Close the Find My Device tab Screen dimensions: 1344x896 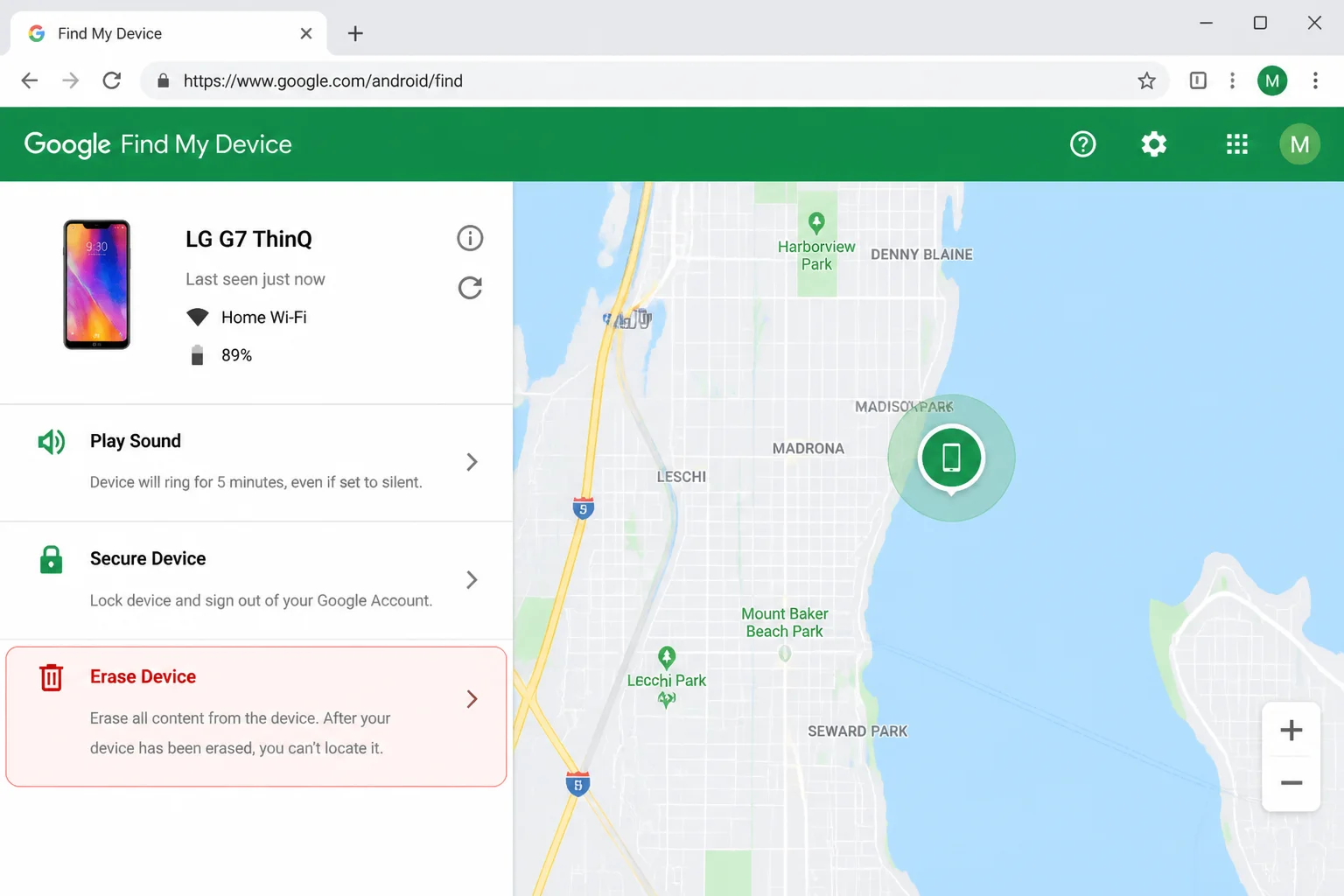(x=305, y=33)
